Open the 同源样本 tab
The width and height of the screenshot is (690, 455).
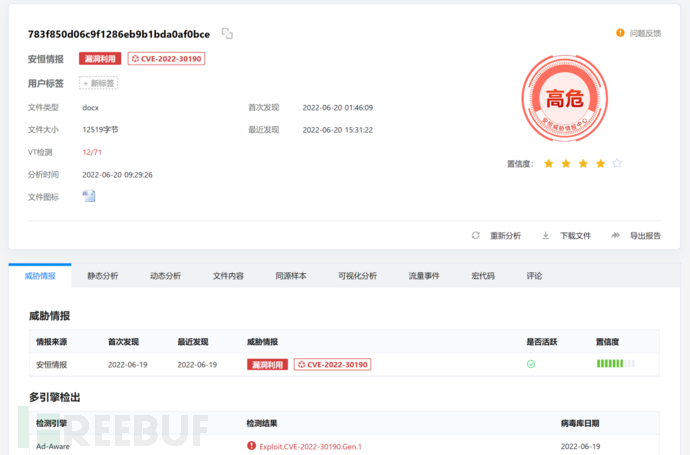point(291,276)
